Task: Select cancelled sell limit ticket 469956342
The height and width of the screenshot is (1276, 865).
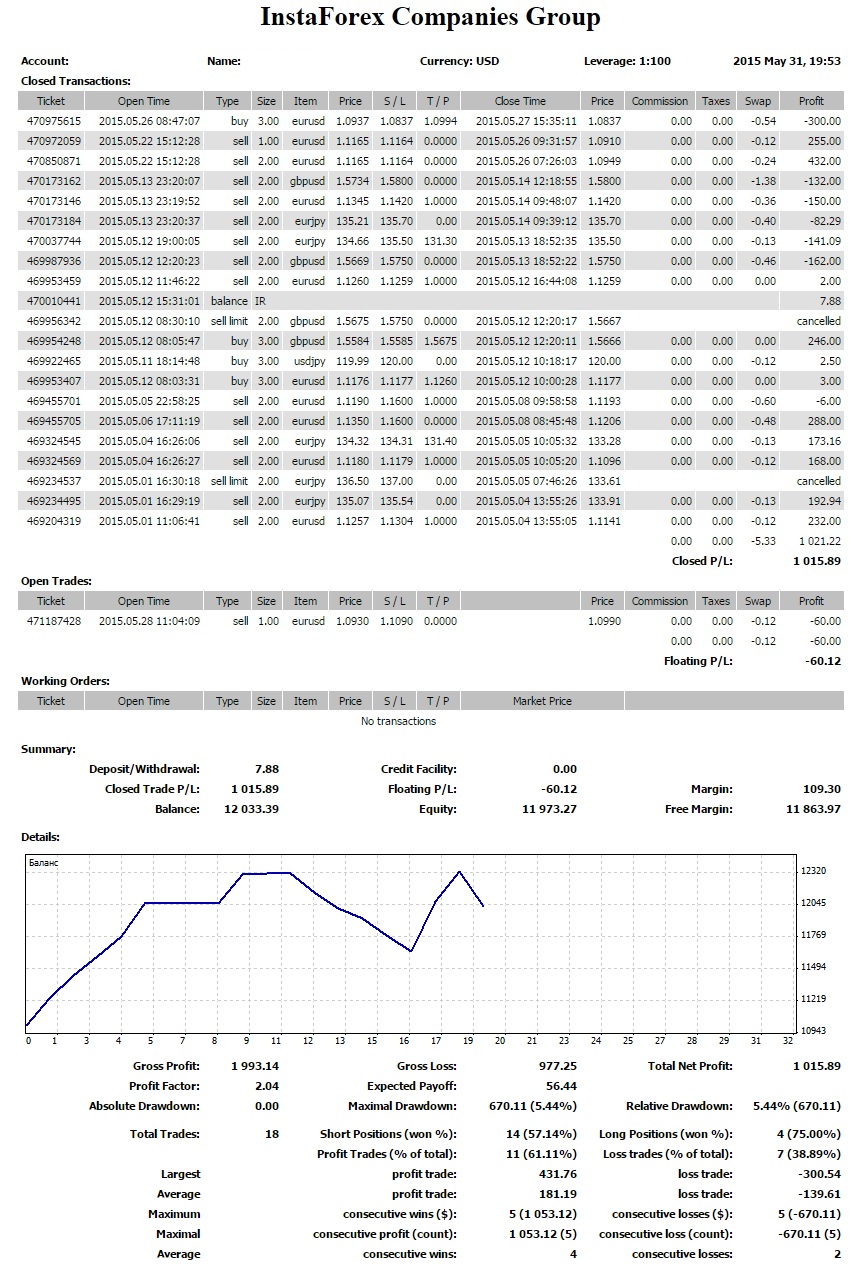Action: pyautogui.click(x=54, y=321)
